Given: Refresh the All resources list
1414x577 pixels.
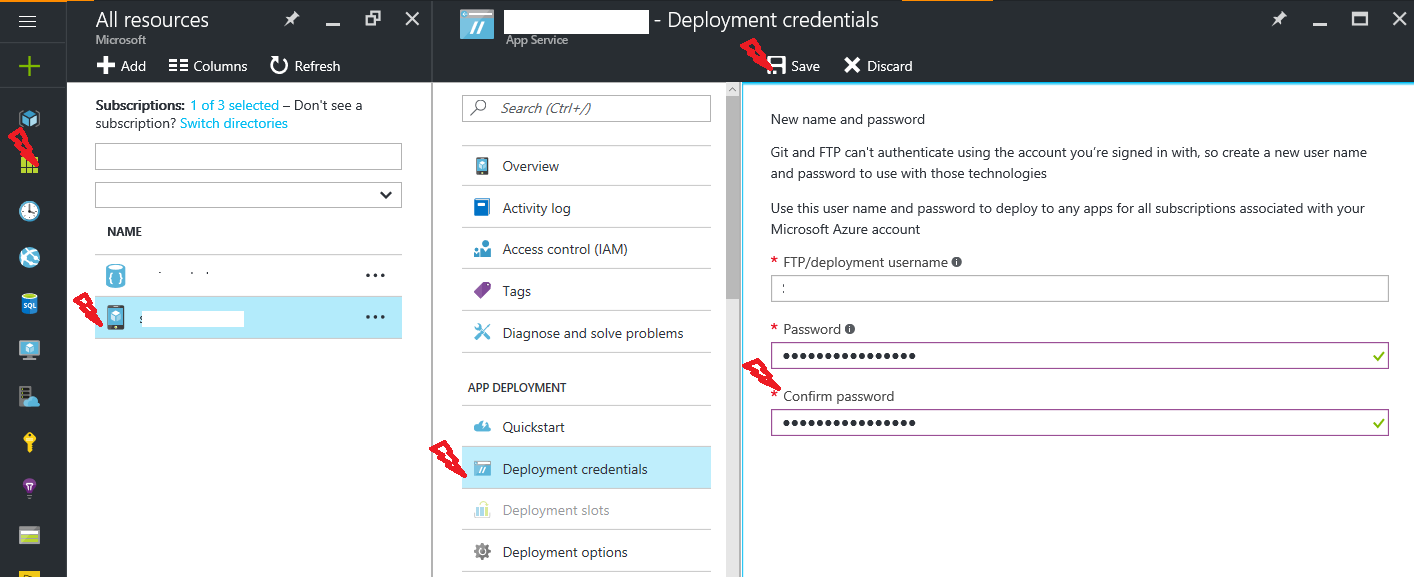Looking at the screenshot, I should (x=305, y=66).
